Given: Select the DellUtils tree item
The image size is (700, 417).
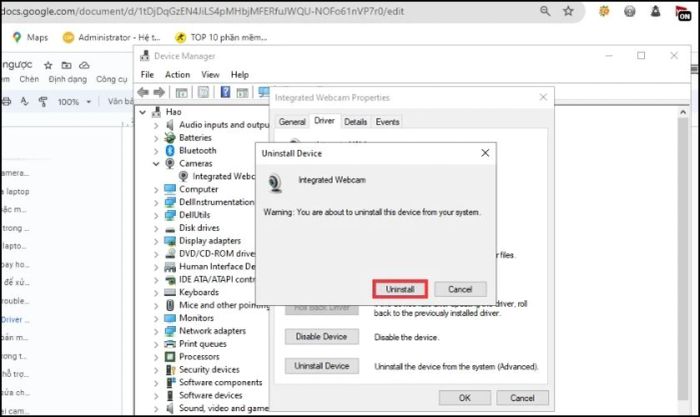Looking at the screenshot, I should point(195,215).
